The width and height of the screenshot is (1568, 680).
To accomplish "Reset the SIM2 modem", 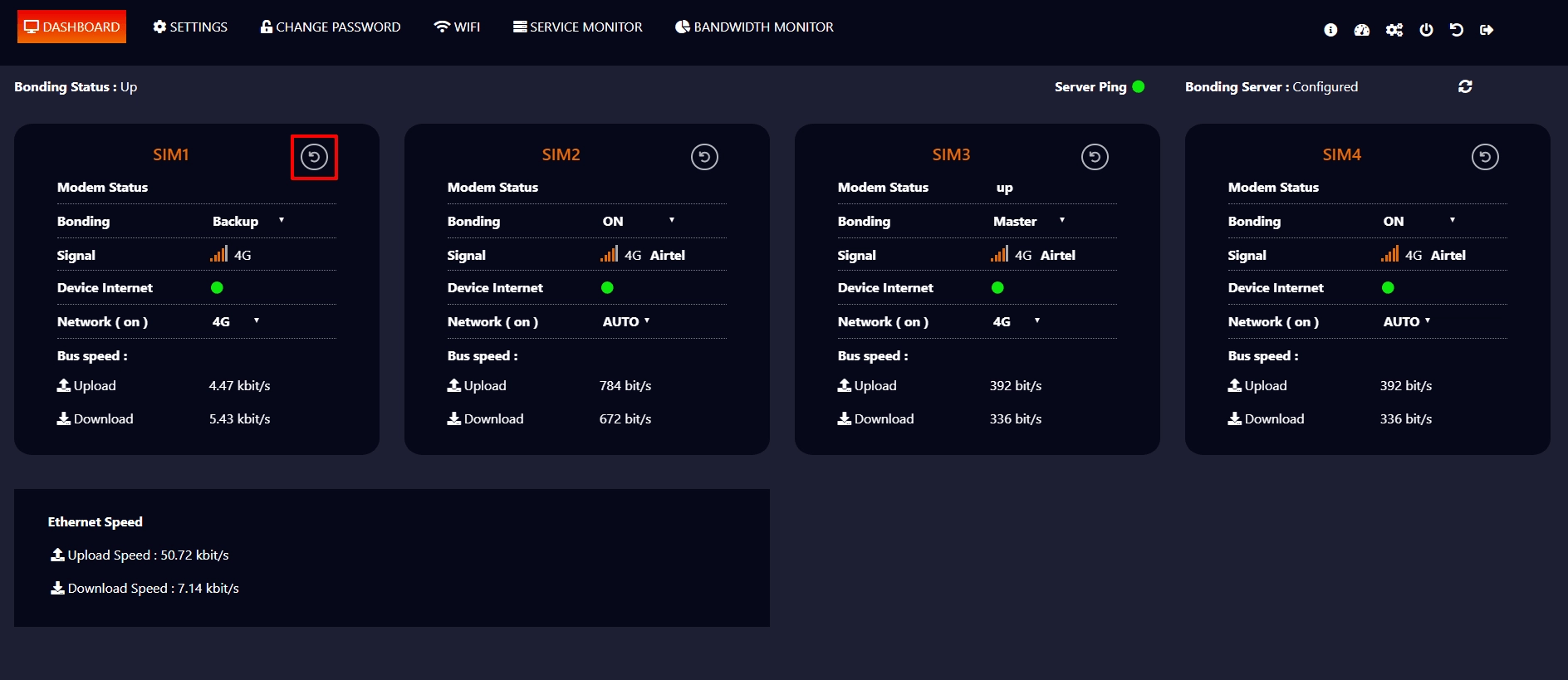I will click(704, 157).
